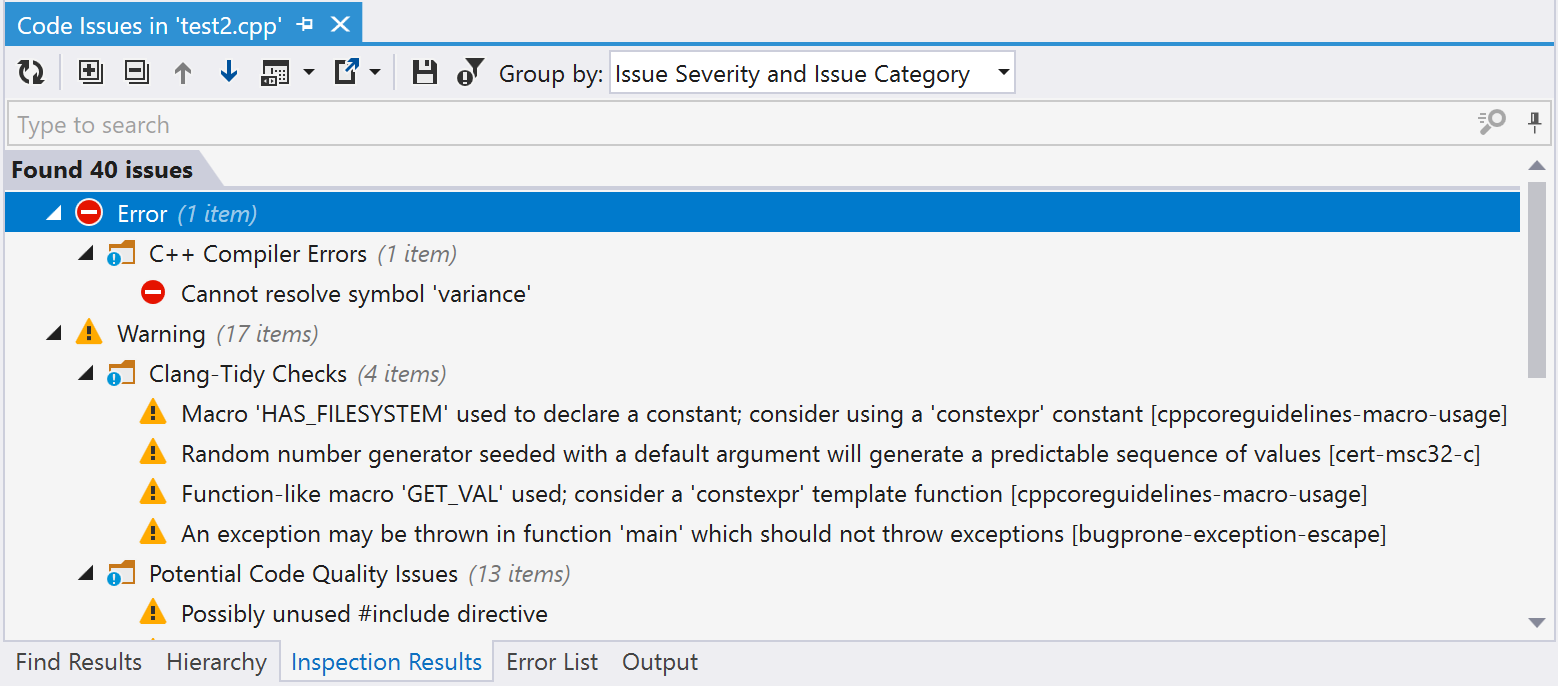Pin the 'Code Issues in test2.cpp' tab
1558x686 pixels.
(304, 23)
